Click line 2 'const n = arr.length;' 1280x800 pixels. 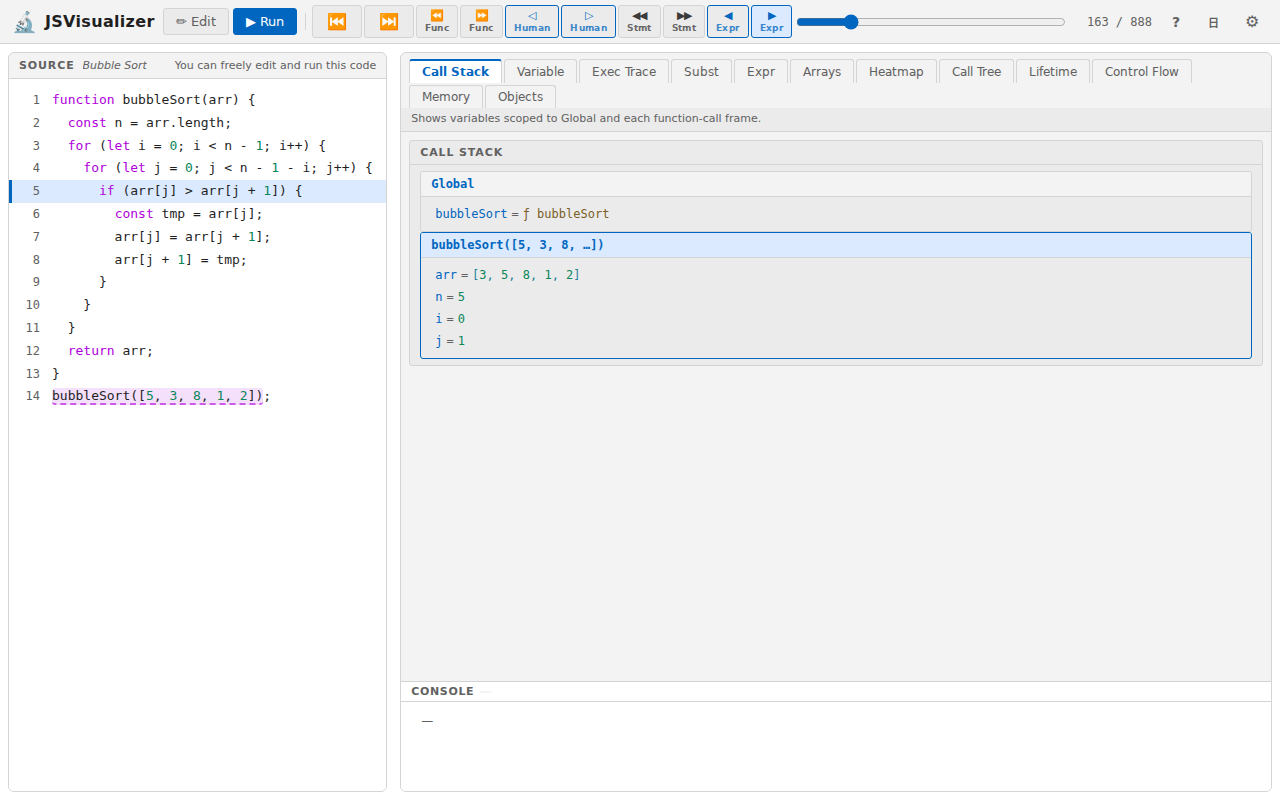198,123
